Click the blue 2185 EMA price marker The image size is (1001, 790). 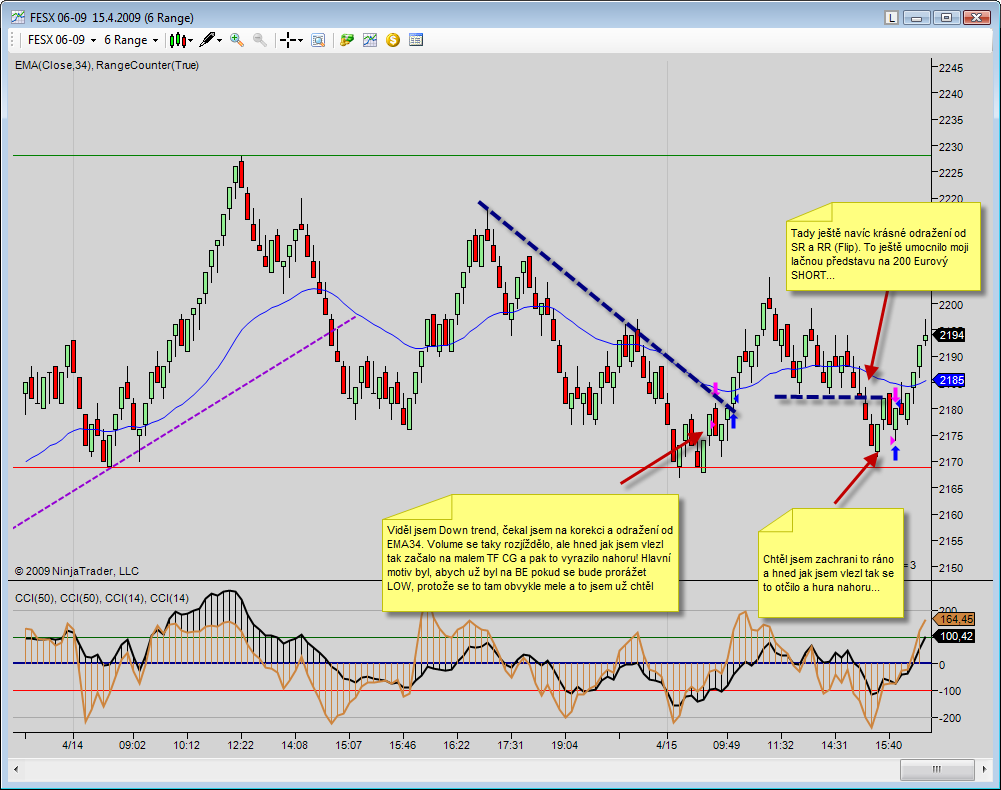pyautogui.click(x=950, y=381)
